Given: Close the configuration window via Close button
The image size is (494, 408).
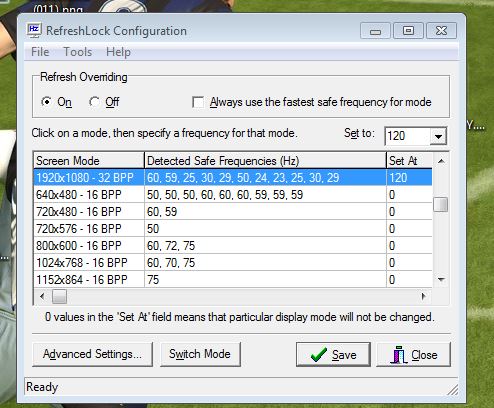Looking at the screenshot, I should pyautogui.click(x=413, y=354).
